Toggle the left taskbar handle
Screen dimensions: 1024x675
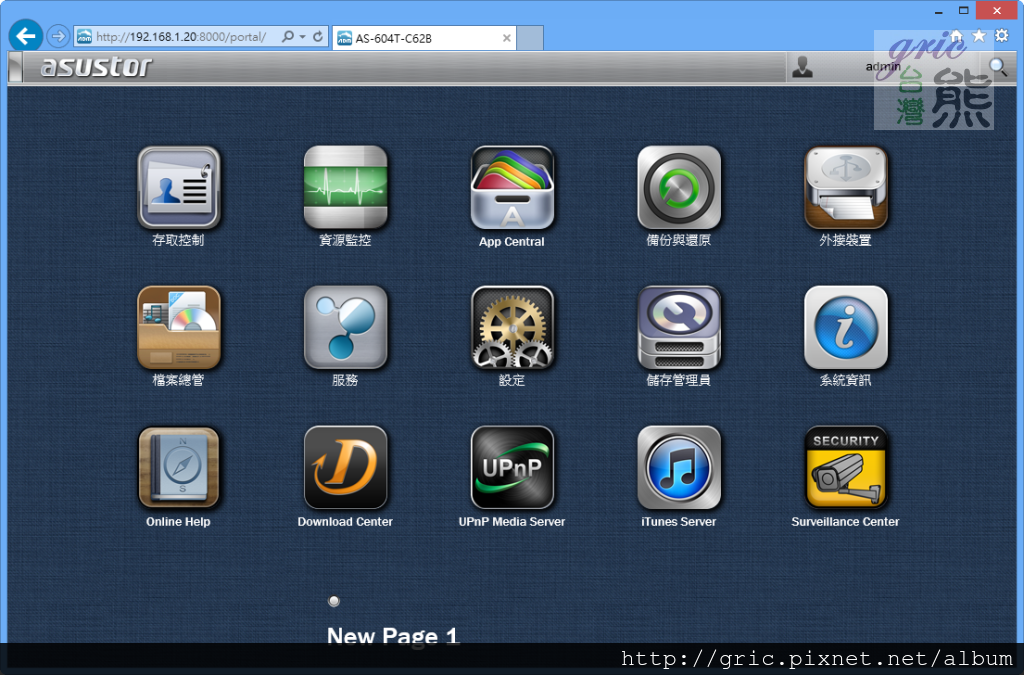[14, 67]
